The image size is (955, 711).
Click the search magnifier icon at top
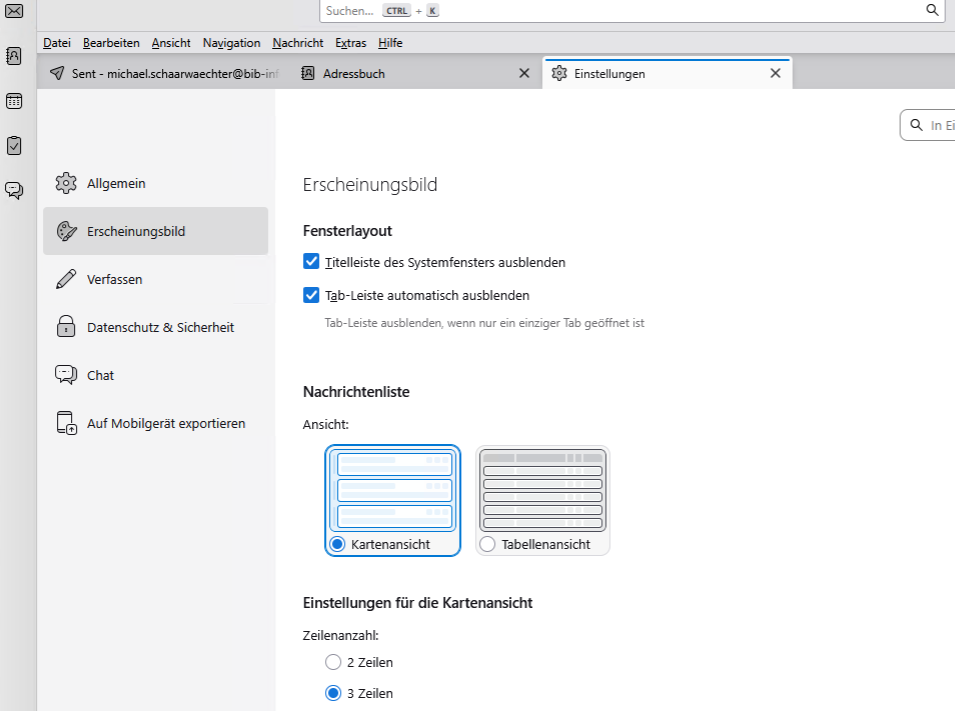point(932,10)
